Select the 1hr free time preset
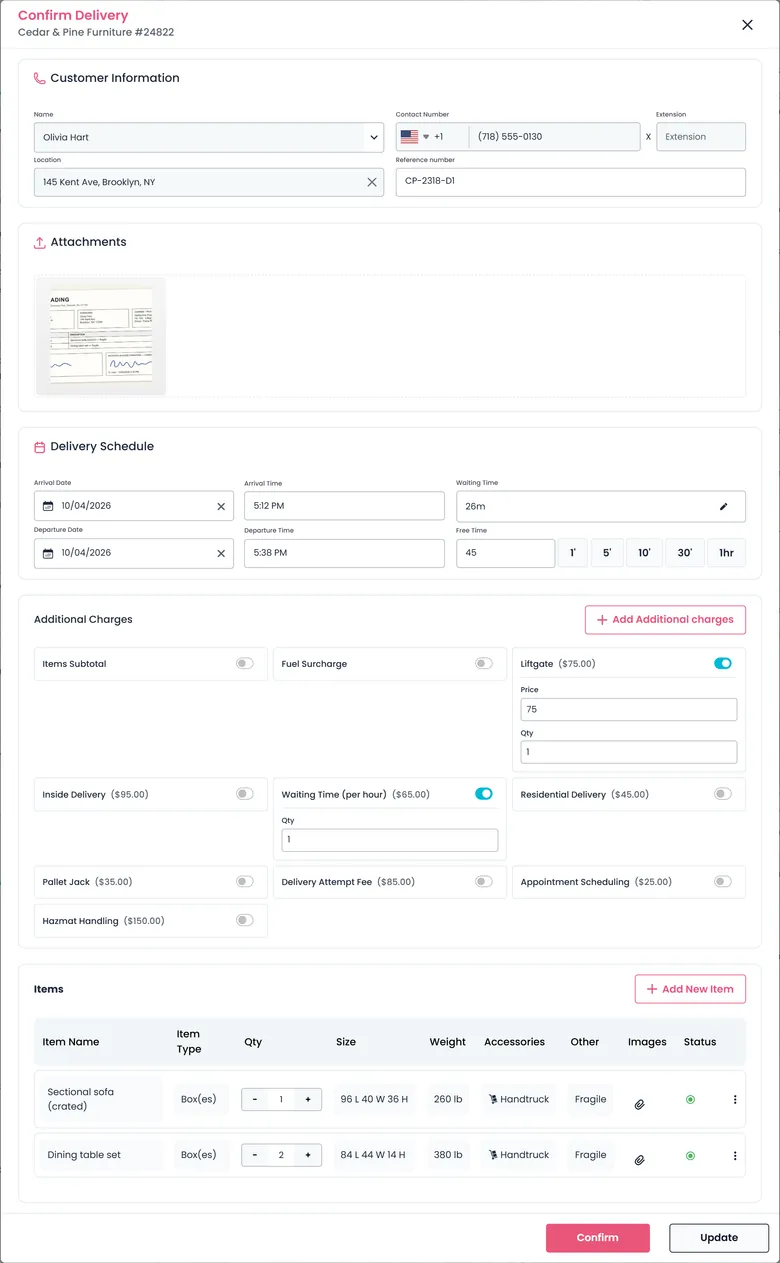 pos(726,553)
